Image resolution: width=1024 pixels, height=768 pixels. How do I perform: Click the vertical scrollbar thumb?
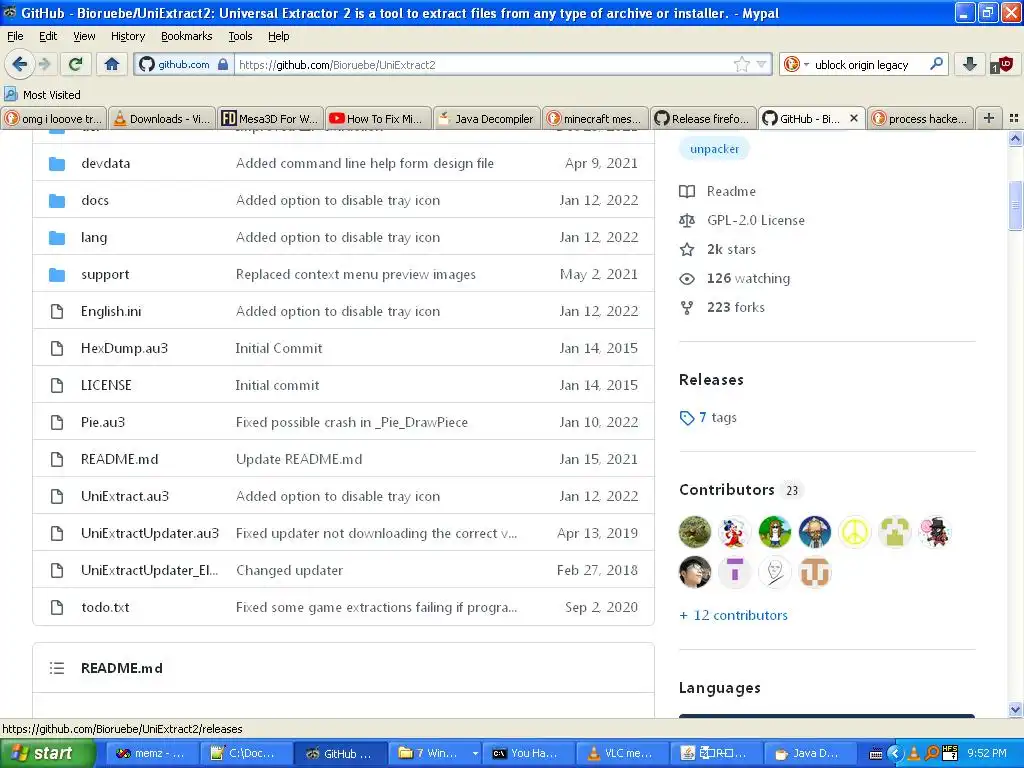coord(1015,205)
